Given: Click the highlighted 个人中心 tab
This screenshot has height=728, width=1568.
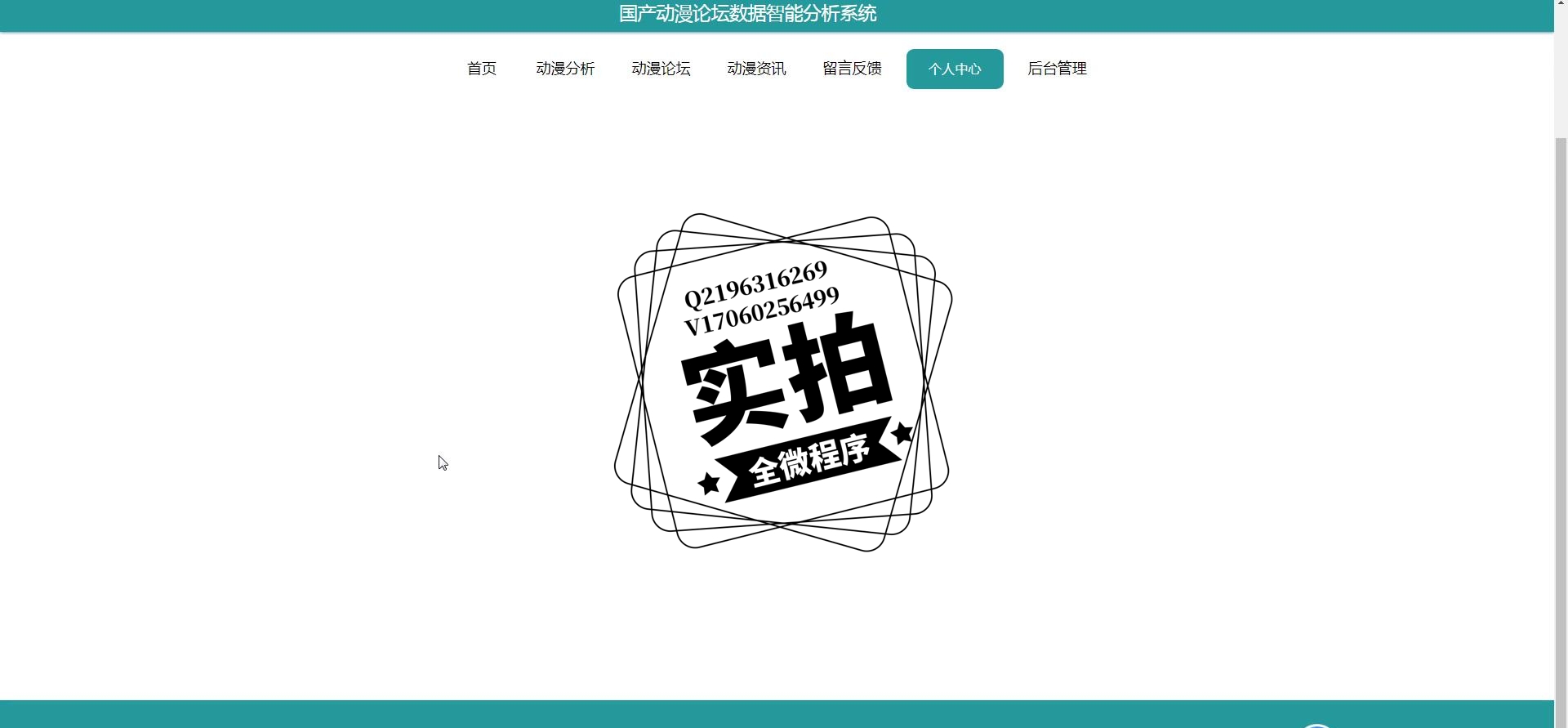Looking at the screenshot, I should click(x=955, y=69).
